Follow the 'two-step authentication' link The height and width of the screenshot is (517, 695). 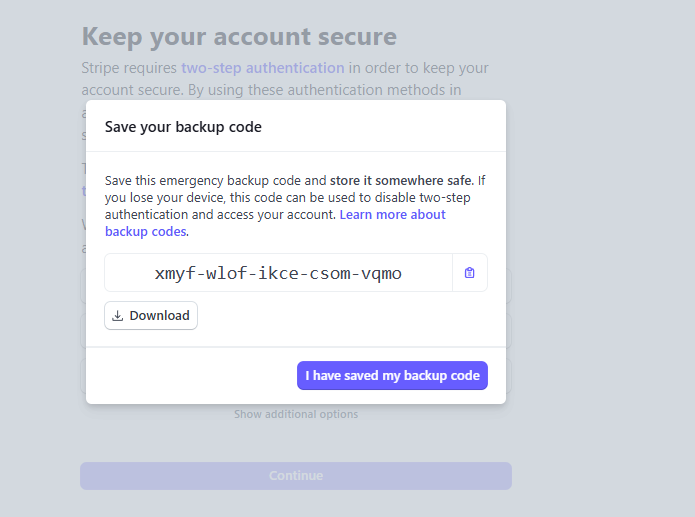pyautogui.click(x=262, y=68)
